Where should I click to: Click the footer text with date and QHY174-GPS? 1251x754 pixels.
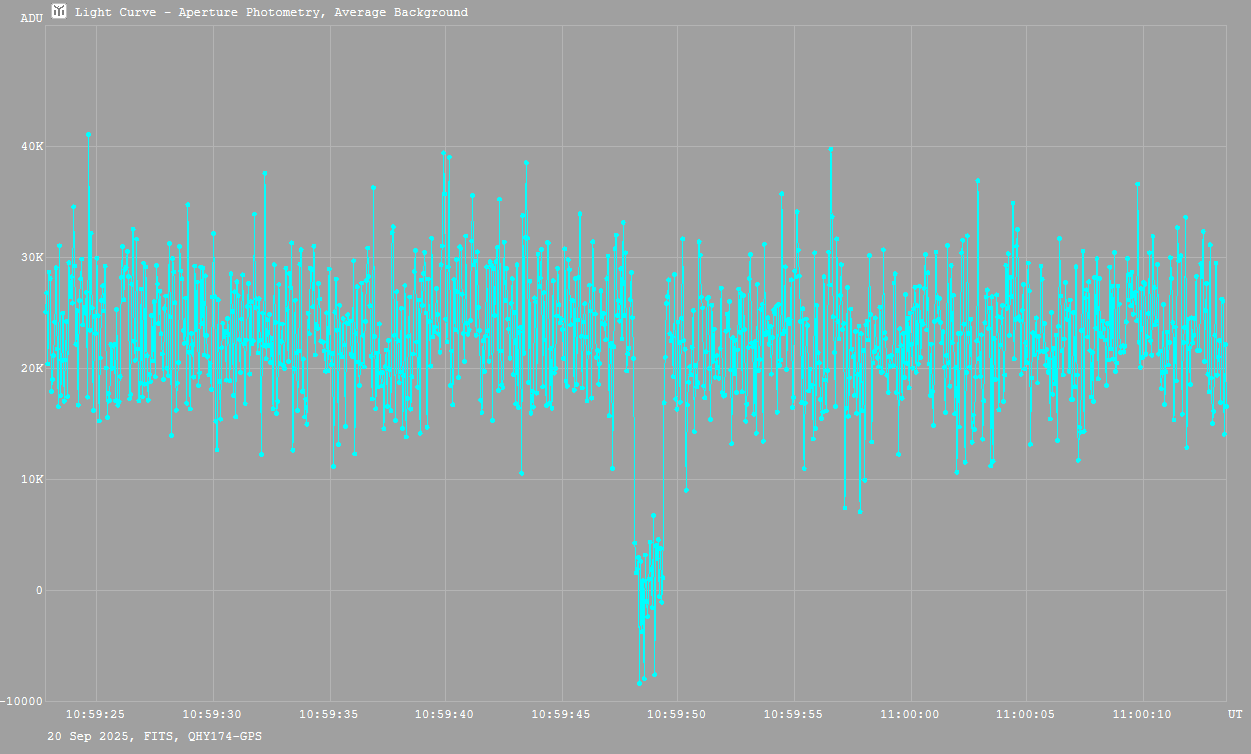tap(155, 736)
